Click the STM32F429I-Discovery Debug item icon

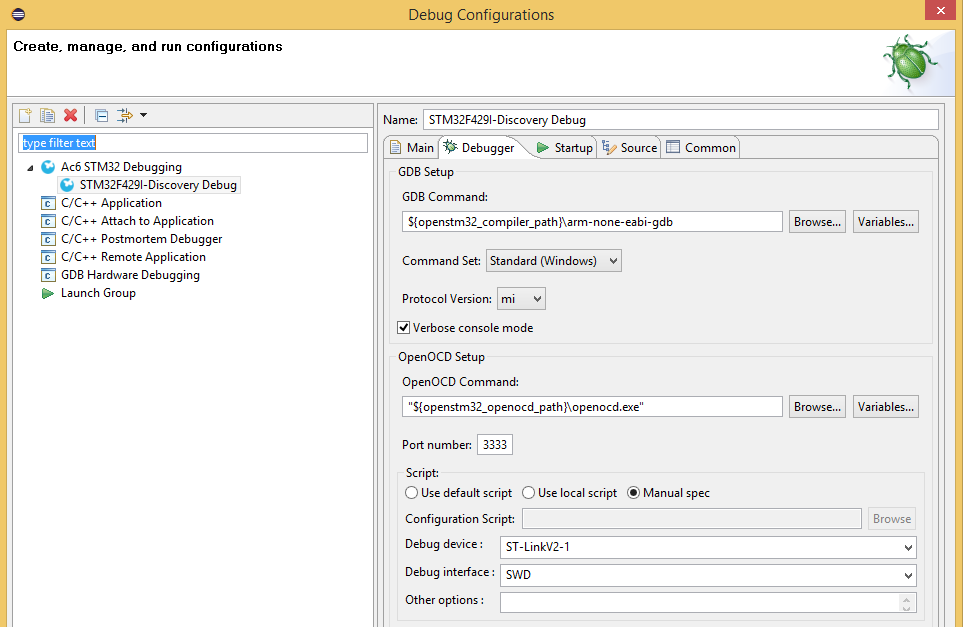(67, 185)
